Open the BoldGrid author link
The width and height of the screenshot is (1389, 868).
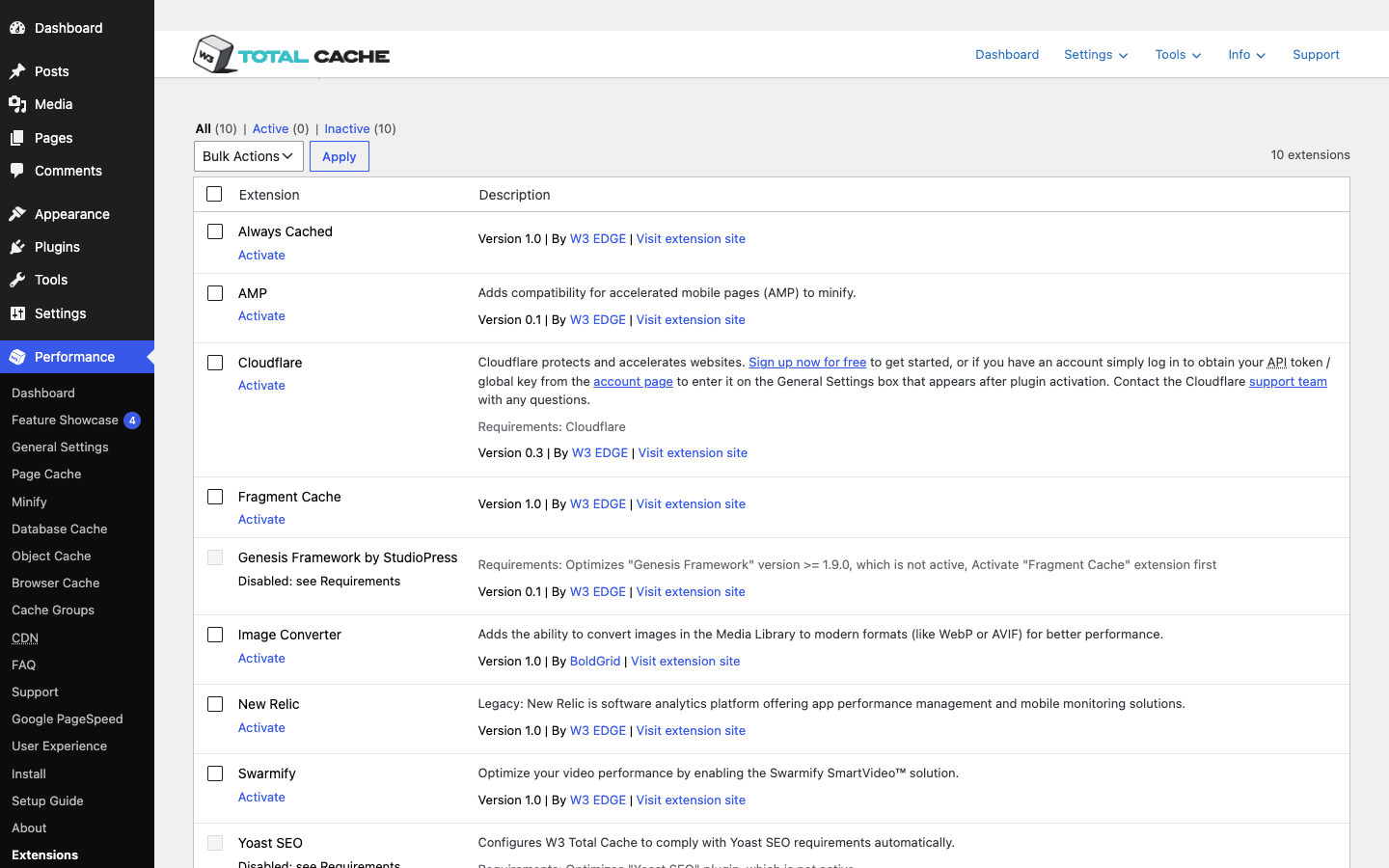(x=595, y=662)
